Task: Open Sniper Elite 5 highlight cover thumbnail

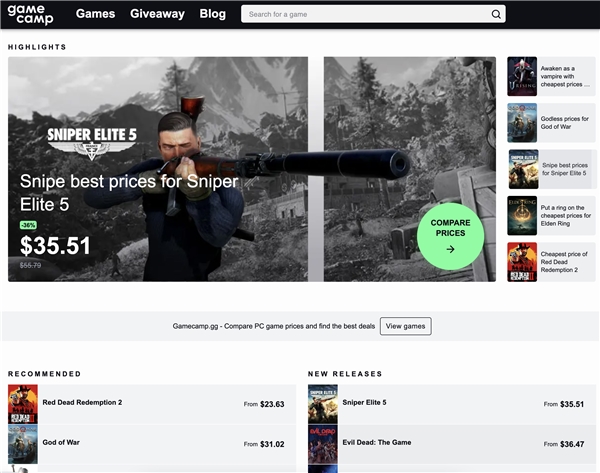Action: [x=523, y=169]
